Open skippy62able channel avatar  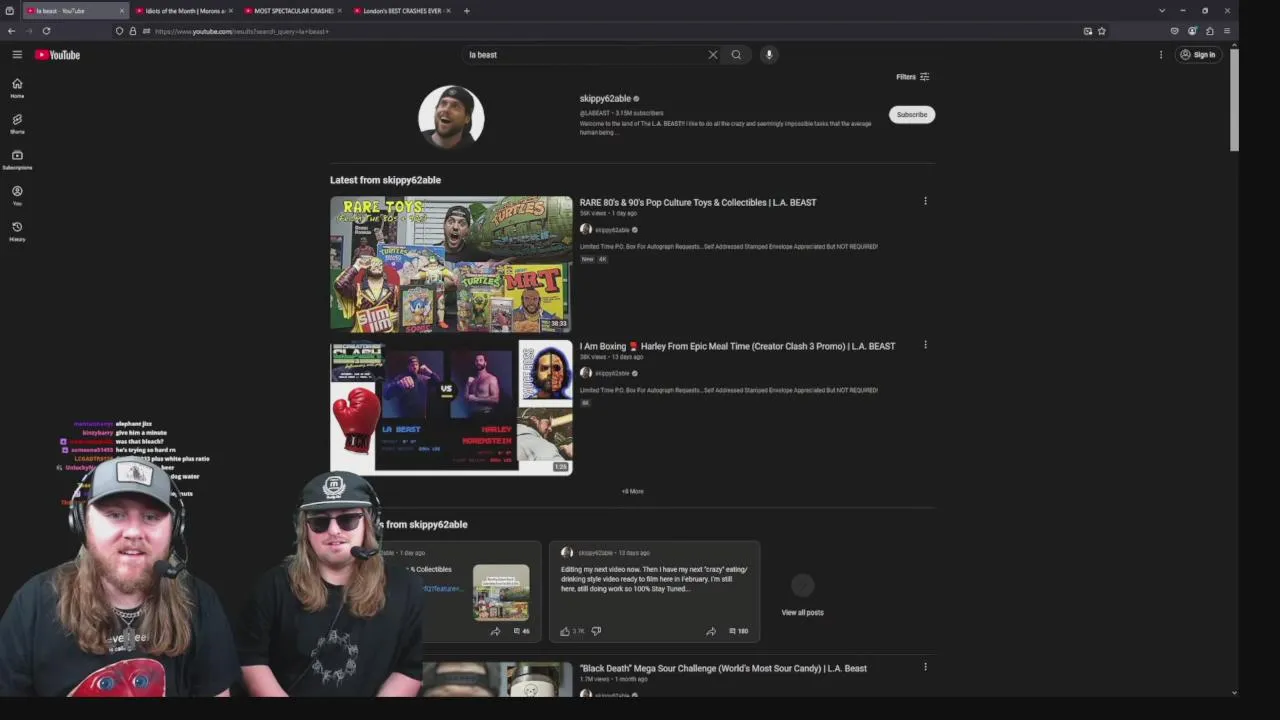[x=451, y=117]
